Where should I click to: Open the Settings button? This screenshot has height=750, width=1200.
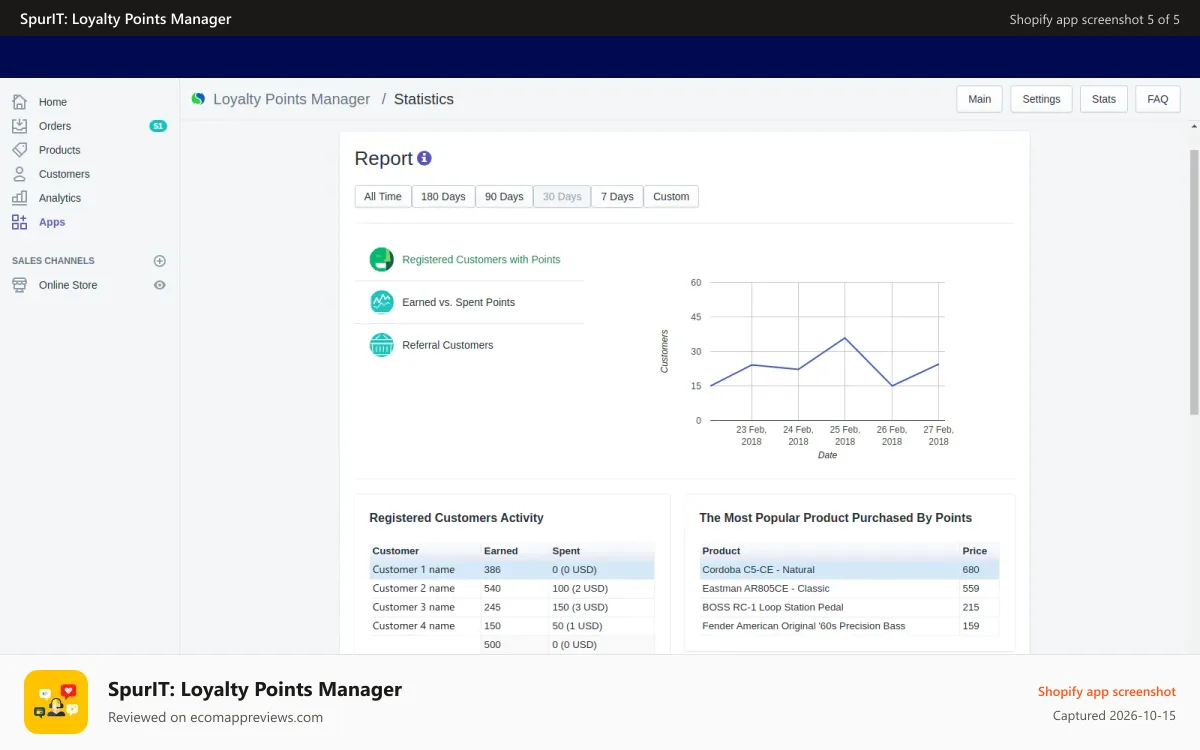[x=1041, y=99]
